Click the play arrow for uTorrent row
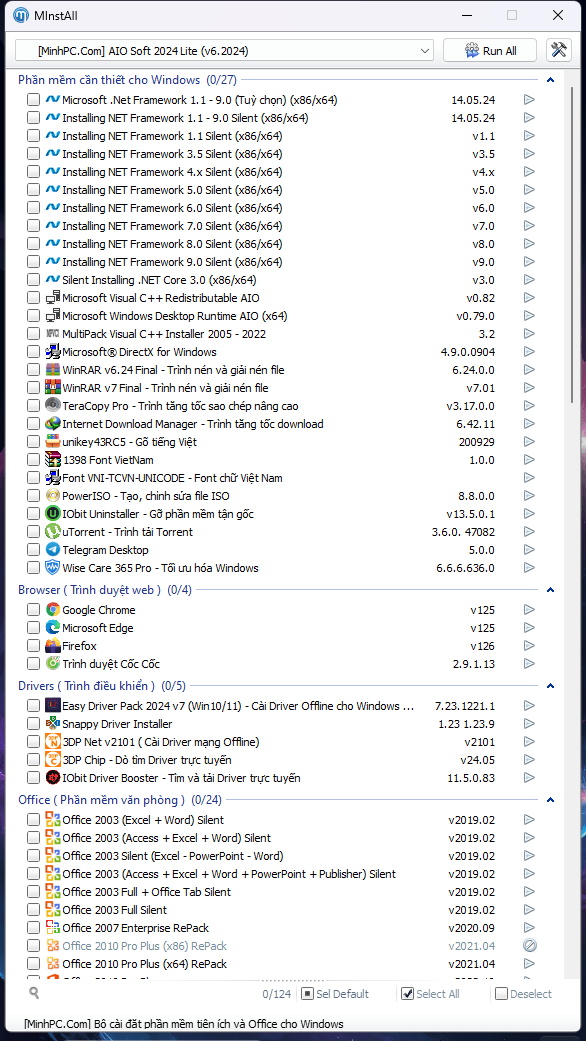Viewport: 586px width, 1041px height. [x=529, y=532]
